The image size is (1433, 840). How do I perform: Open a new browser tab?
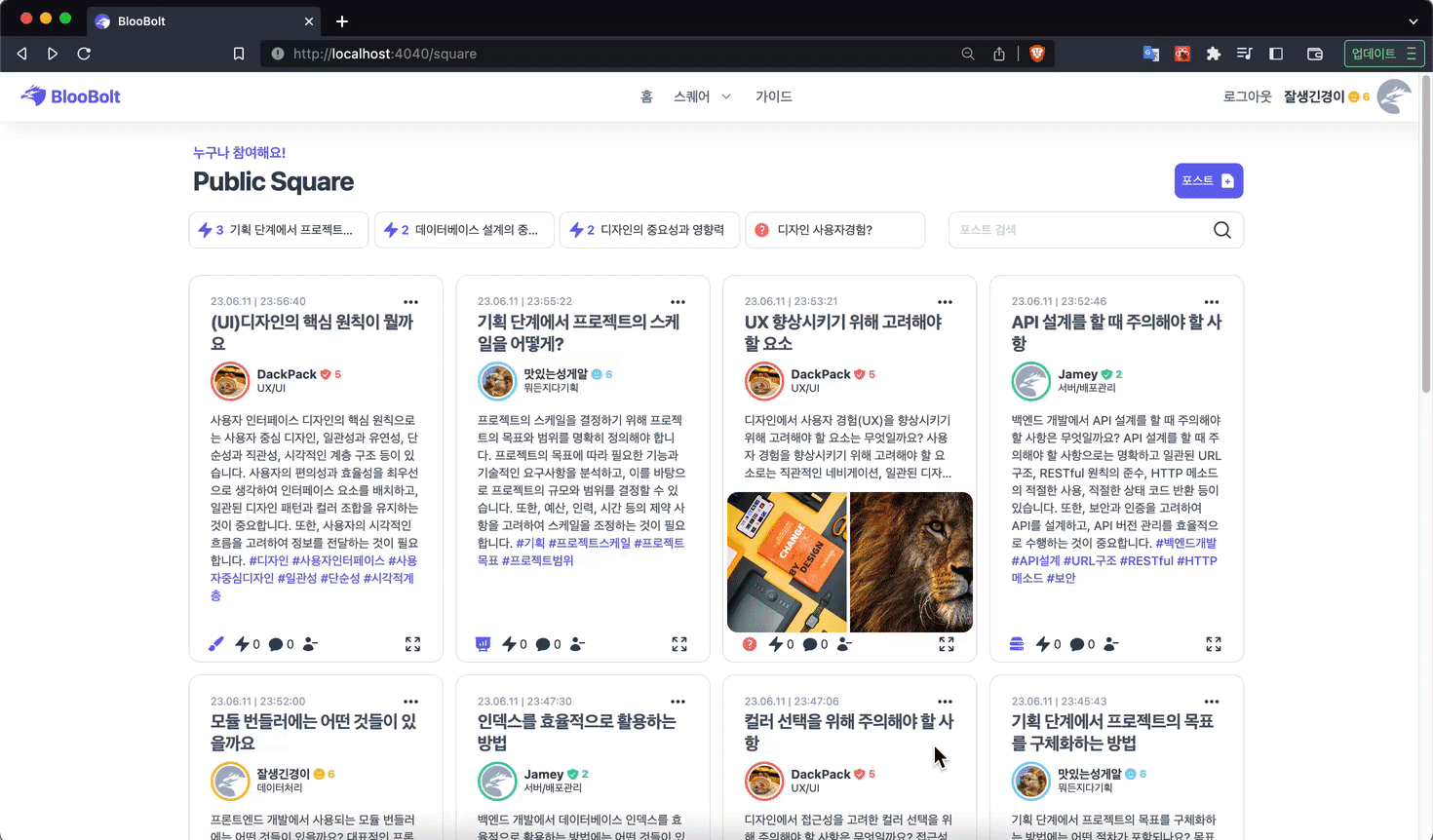click(x=342, y=20)
